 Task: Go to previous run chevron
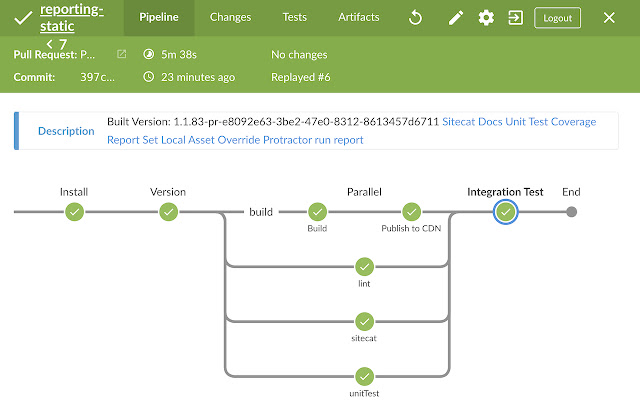tap(49, 44)
